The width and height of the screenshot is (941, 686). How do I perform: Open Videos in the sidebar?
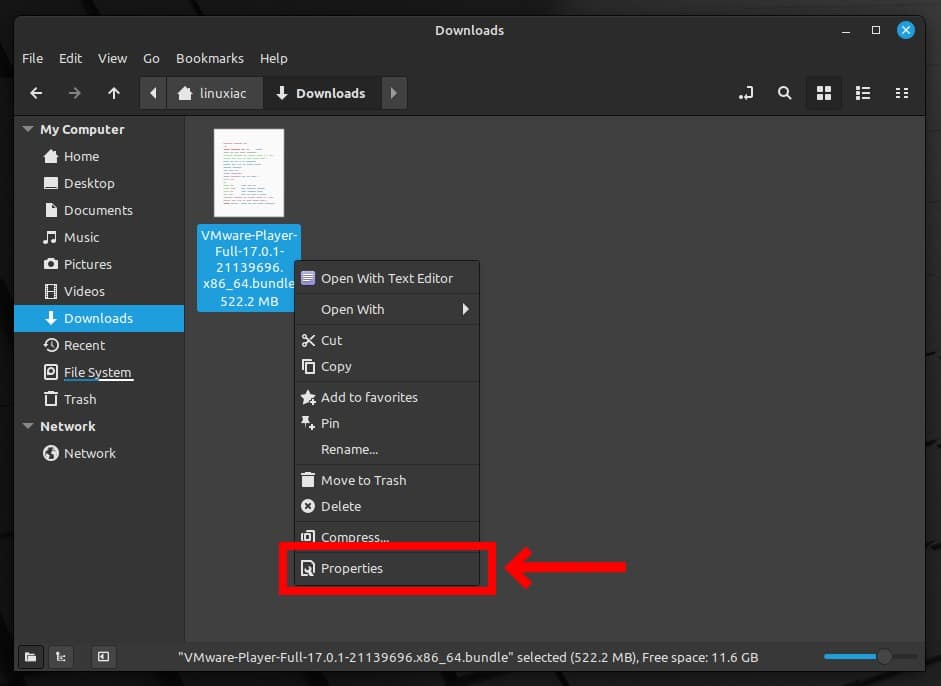99,291
